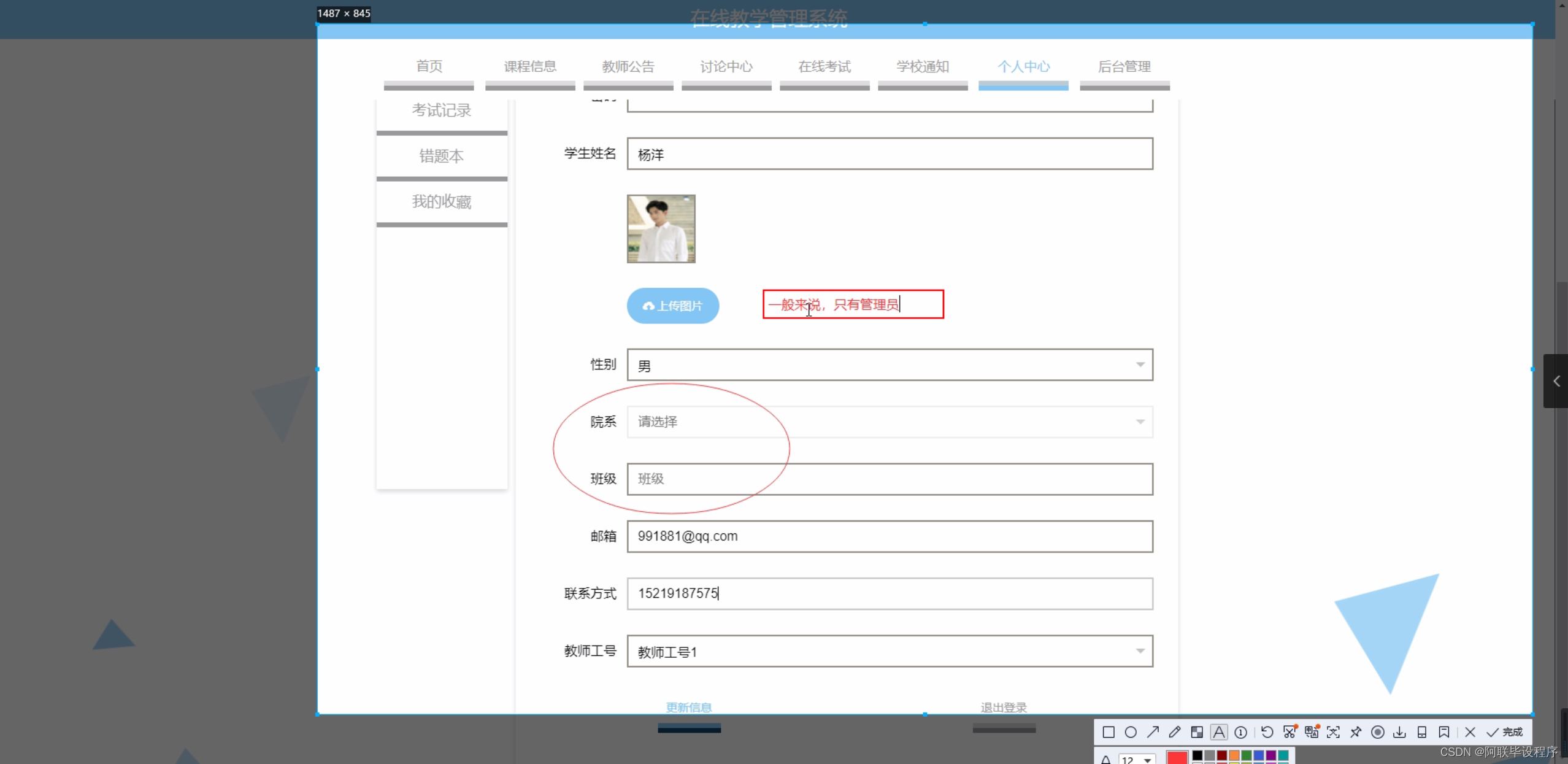Pick the black color swatch
The image size is (1568, 764).
click(x=1197, y=755)
